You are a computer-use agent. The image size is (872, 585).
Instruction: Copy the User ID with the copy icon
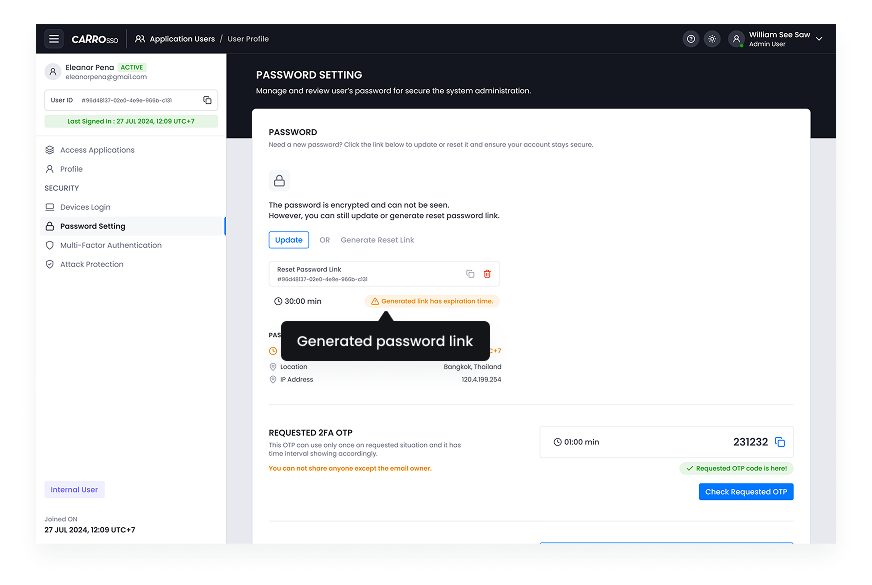pyautogui.click(x=208, y=100)
